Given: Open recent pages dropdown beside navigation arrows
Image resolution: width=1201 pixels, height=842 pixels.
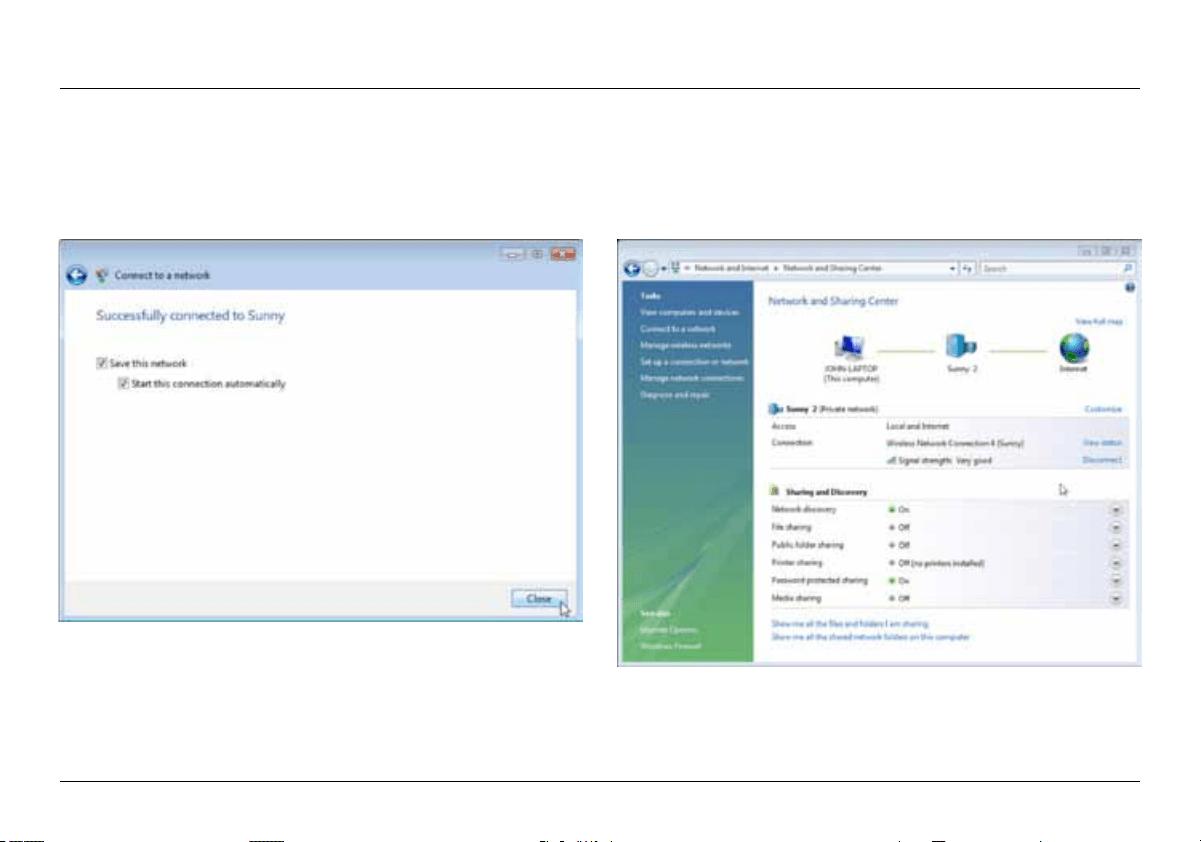Looking at the screenshot, I should point(662,270).
